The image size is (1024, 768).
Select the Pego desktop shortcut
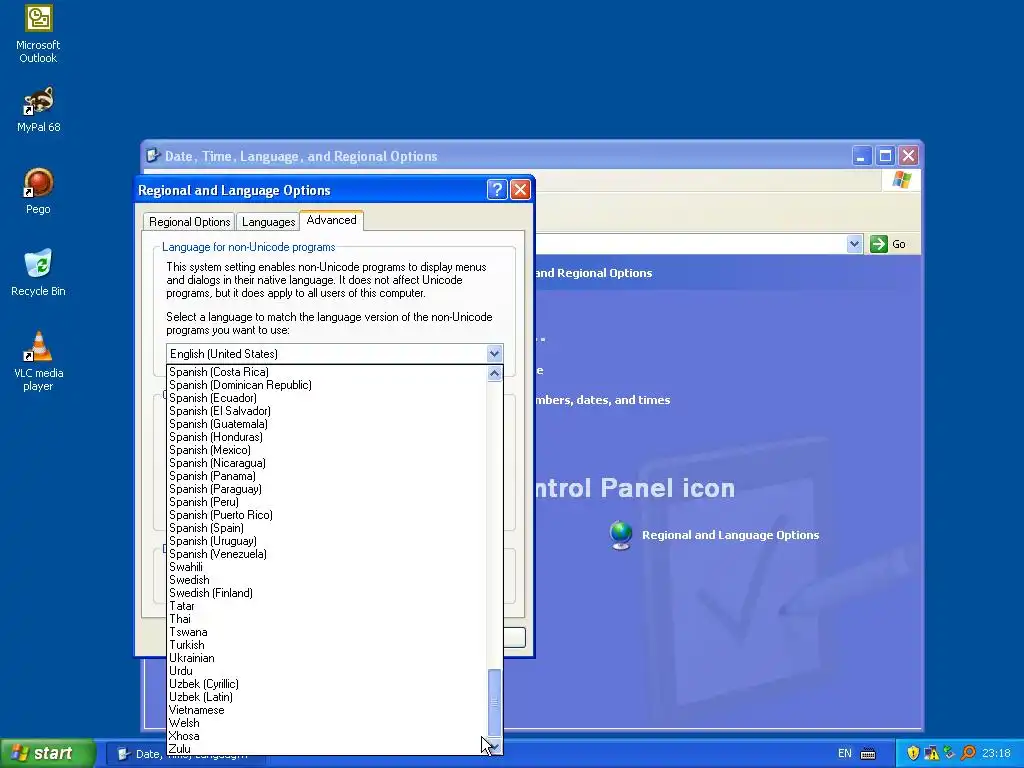38,191
